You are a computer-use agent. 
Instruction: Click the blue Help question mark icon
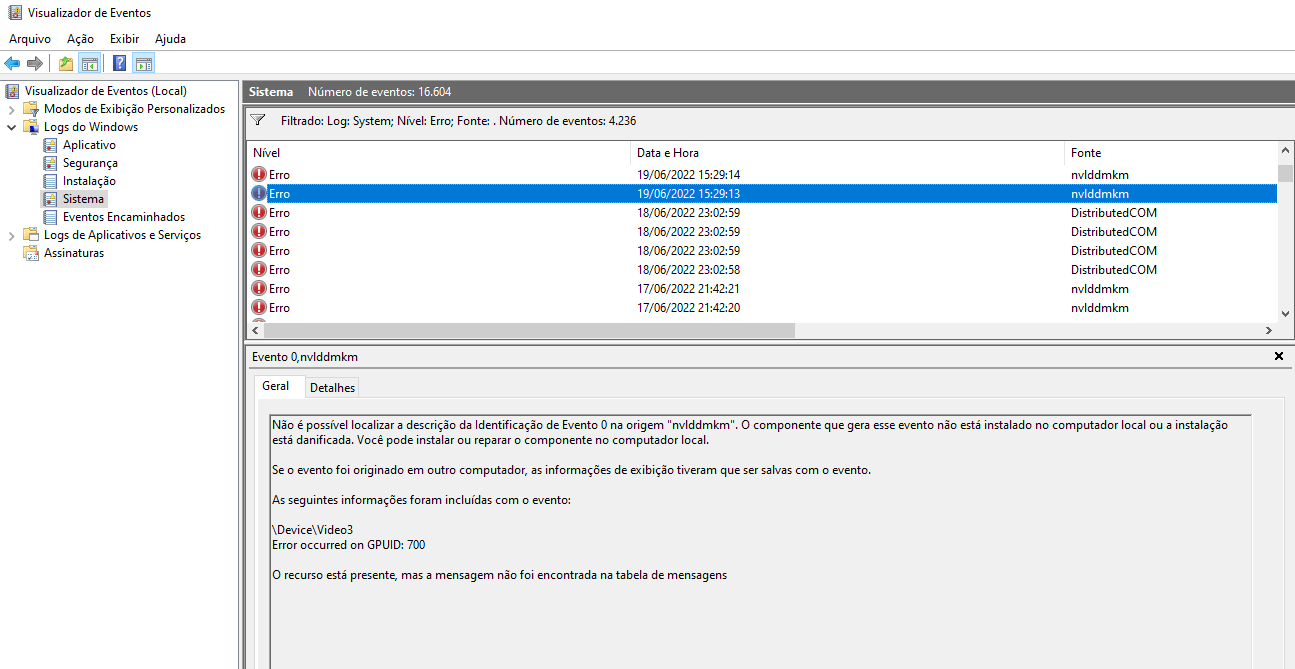tap(119, 64)
